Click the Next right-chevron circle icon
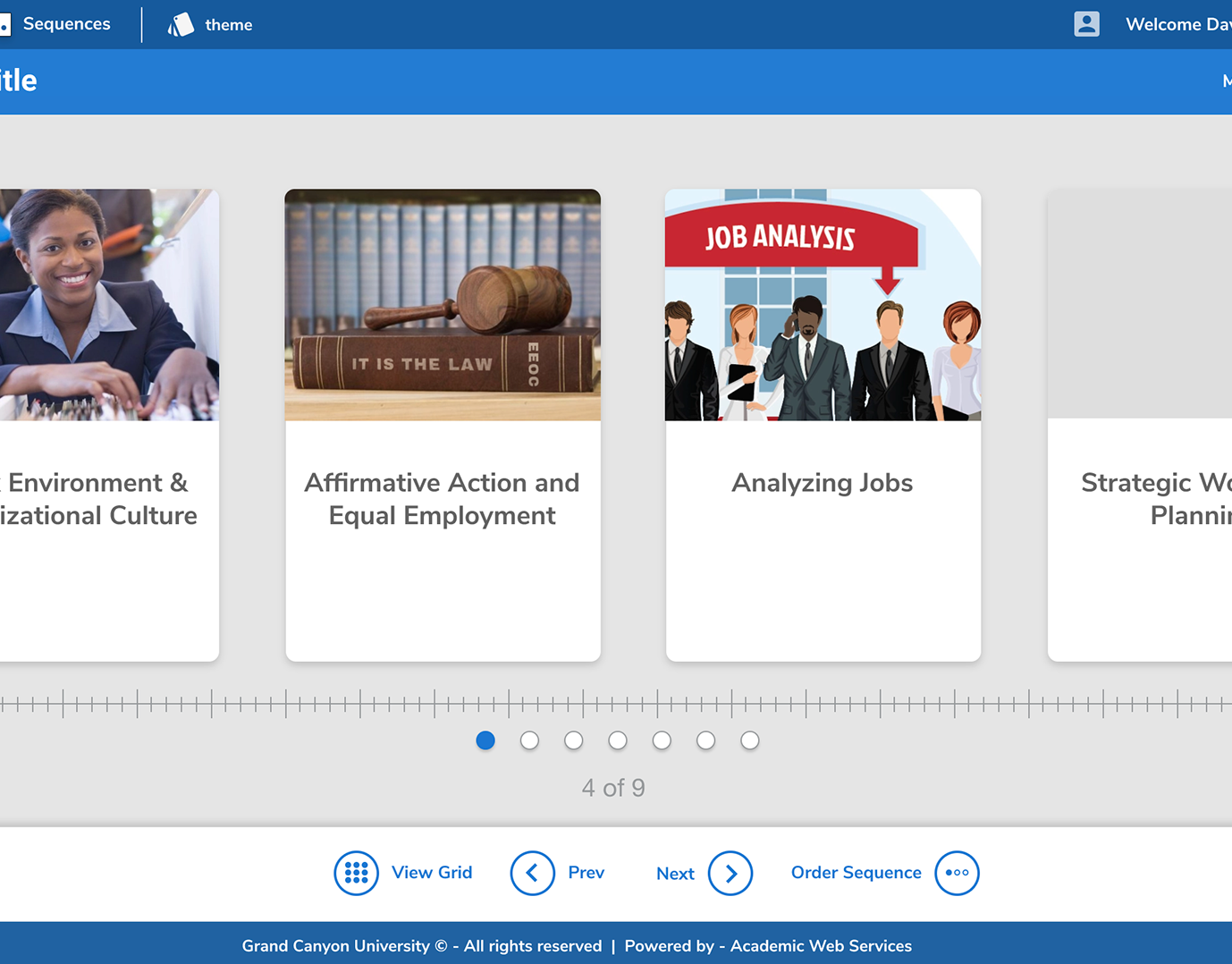Viewport: 1232px width, 964px height. [x=730, y=873]
